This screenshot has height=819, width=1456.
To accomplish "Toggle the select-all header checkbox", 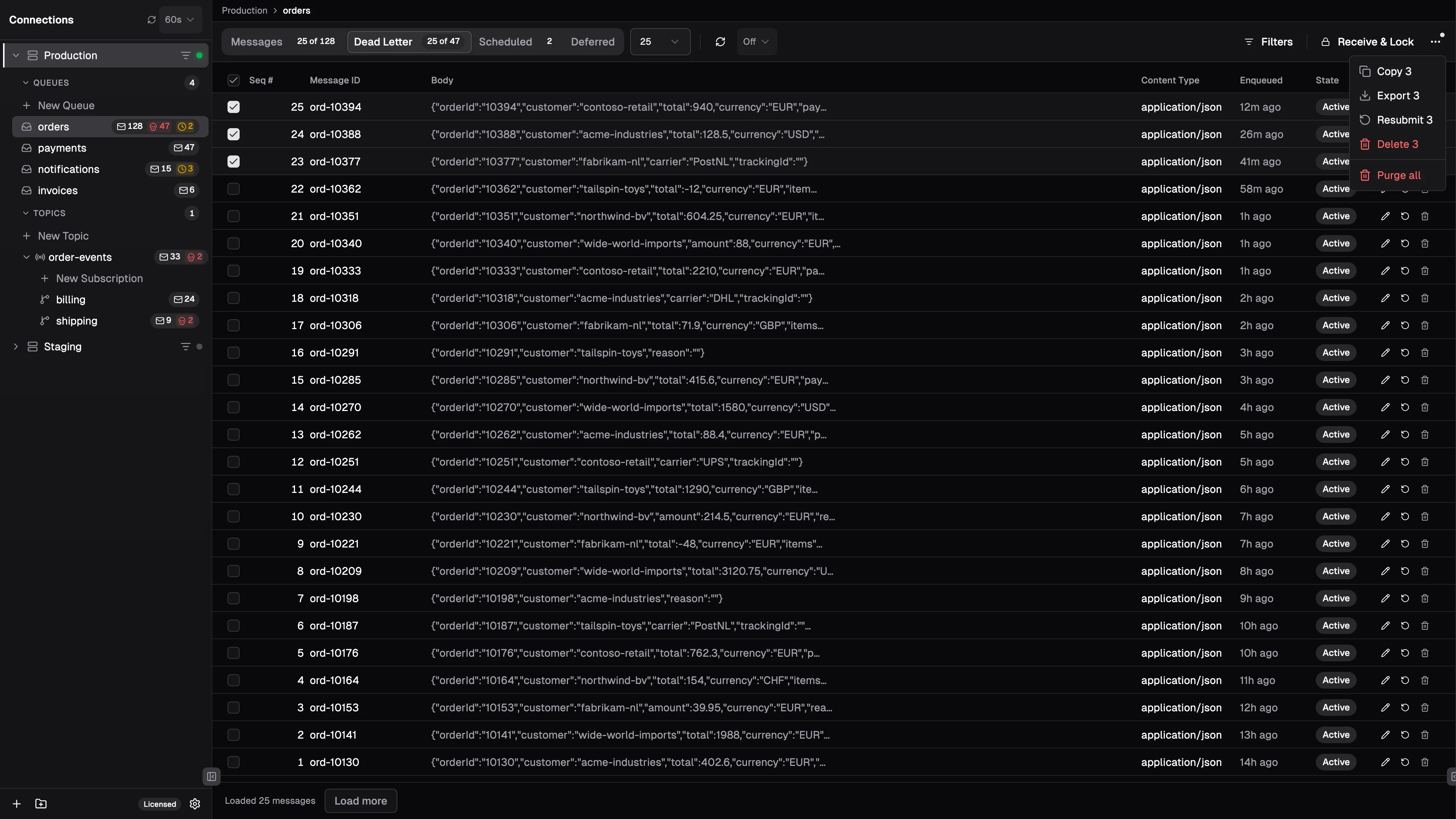I will click(x=234, y=80).
